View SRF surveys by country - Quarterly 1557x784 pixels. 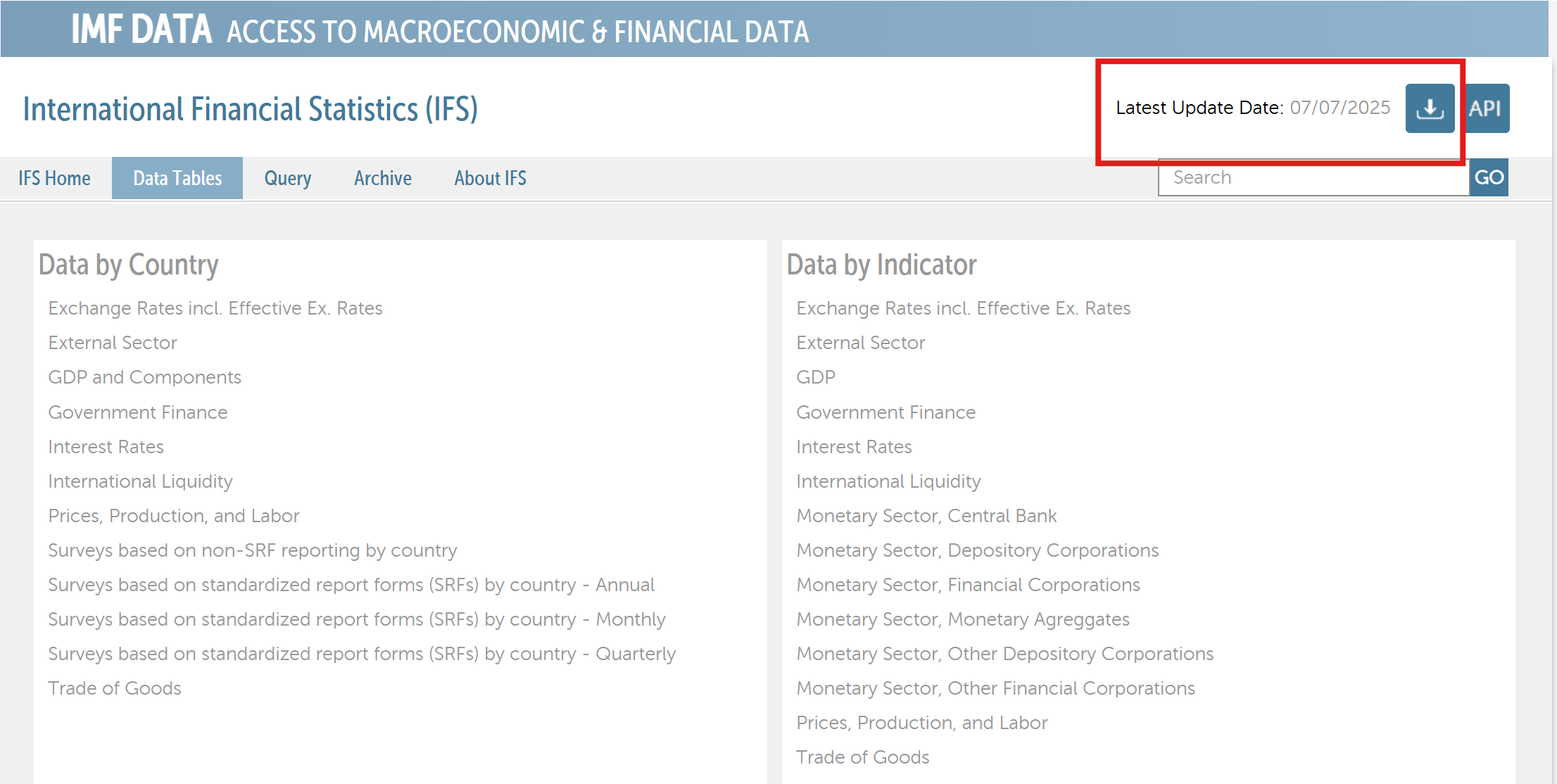(361, 654)
